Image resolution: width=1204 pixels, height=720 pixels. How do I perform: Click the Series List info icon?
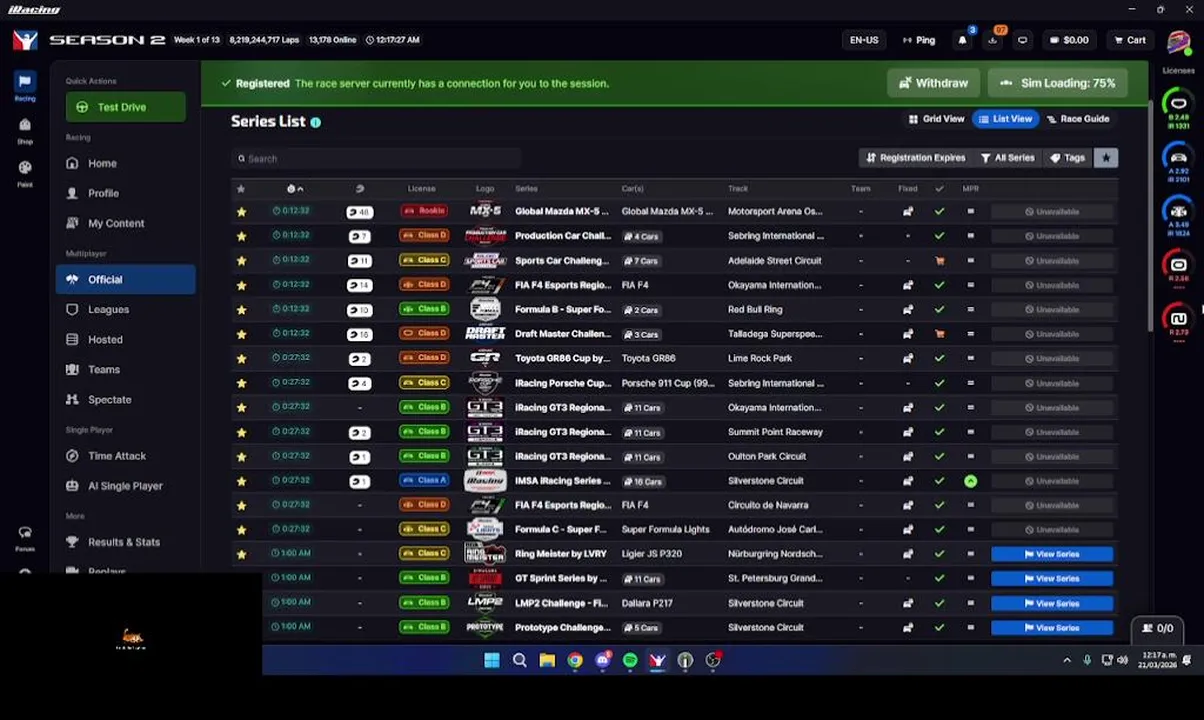pyautogui.click(x=315, y=122)
